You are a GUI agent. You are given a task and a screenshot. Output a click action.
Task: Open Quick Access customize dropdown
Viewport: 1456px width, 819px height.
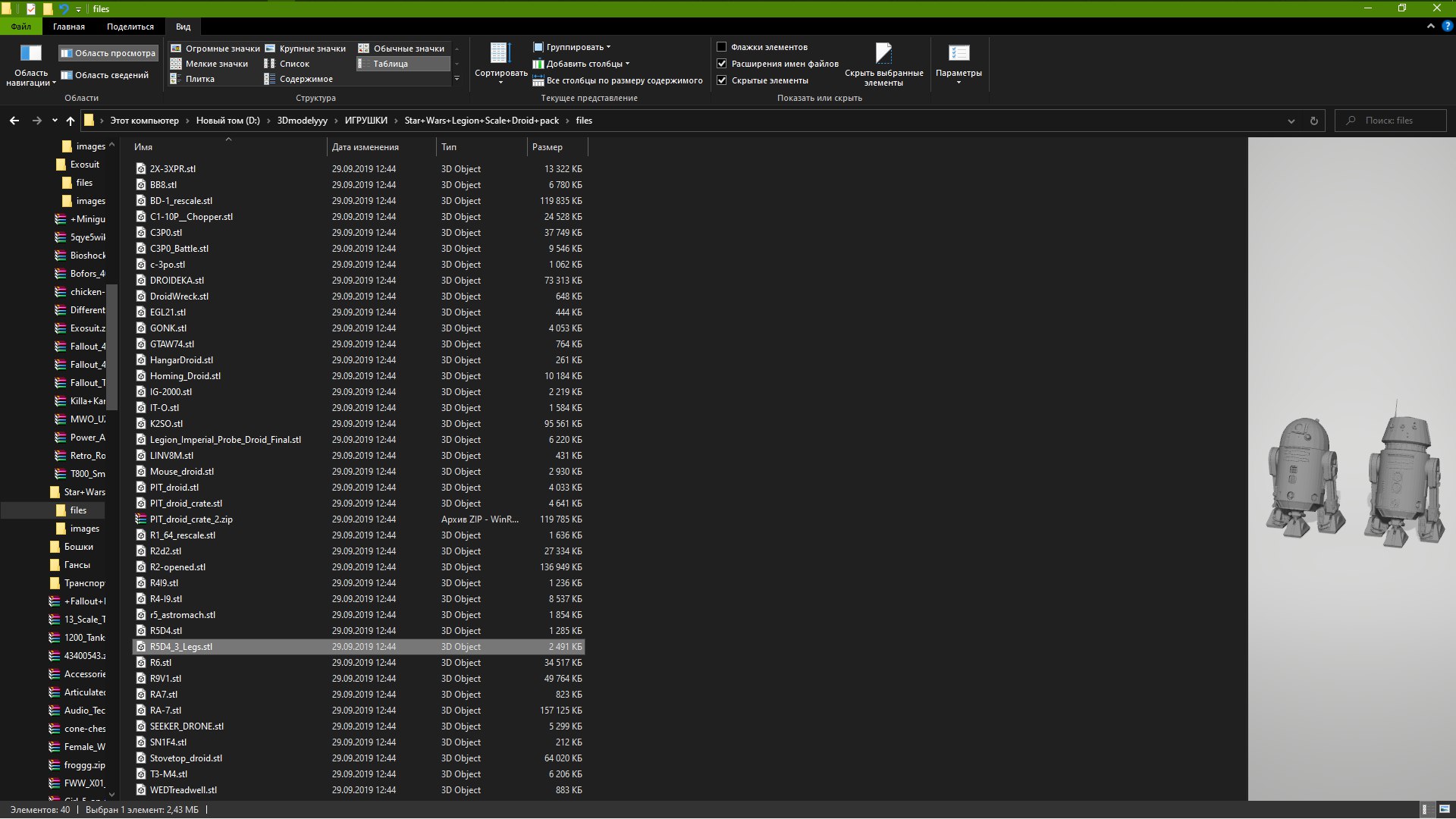pyautogui.click(x=78, y=9)
